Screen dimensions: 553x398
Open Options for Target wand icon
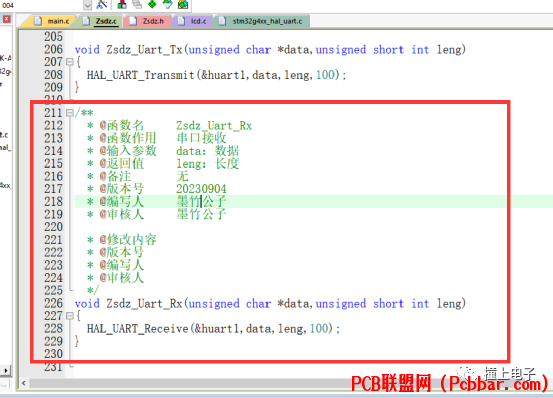pyautogui.click(x=102, y=5)
